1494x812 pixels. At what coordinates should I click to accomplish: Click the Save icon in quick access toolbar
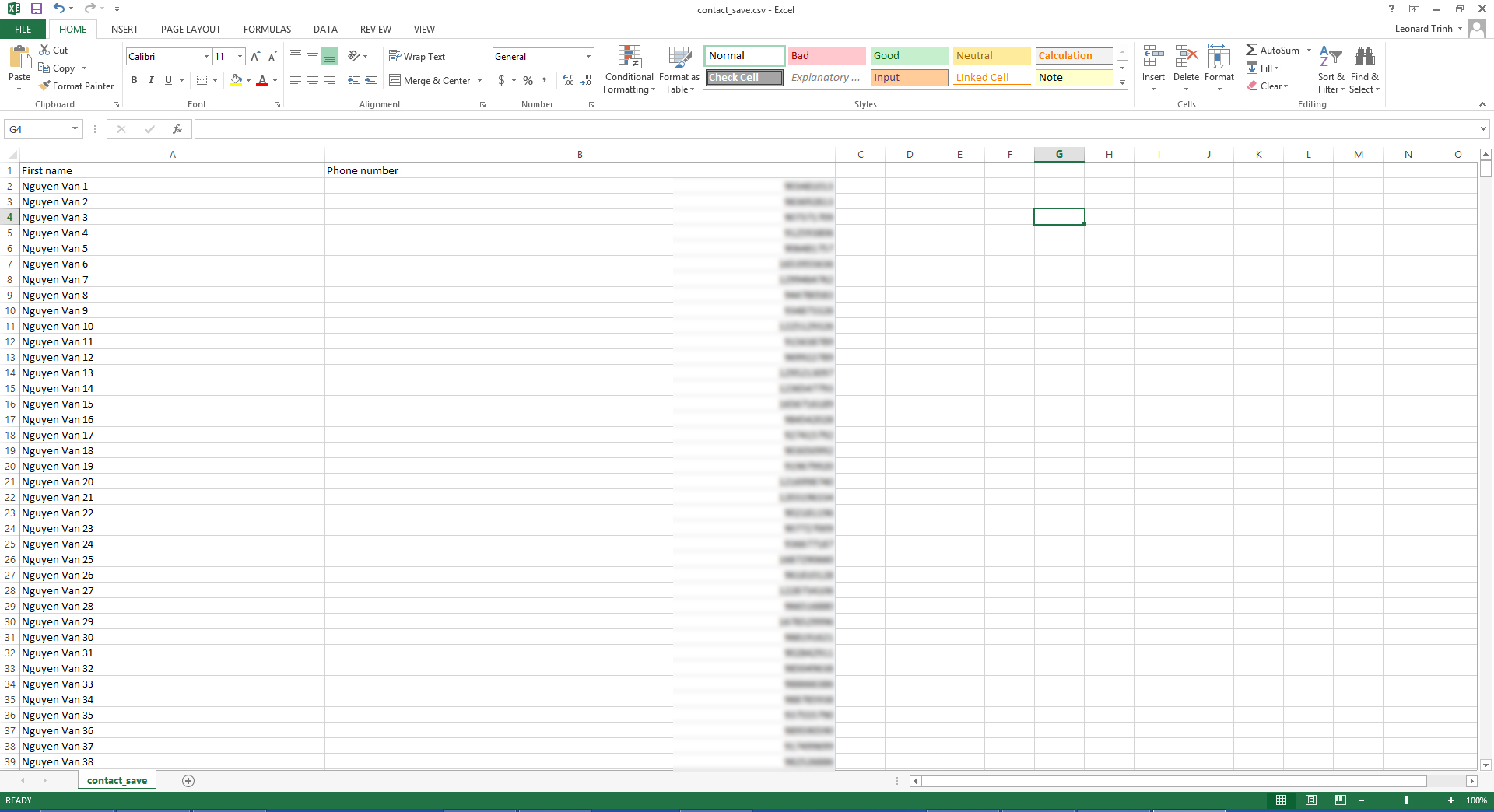coord(36,9)
